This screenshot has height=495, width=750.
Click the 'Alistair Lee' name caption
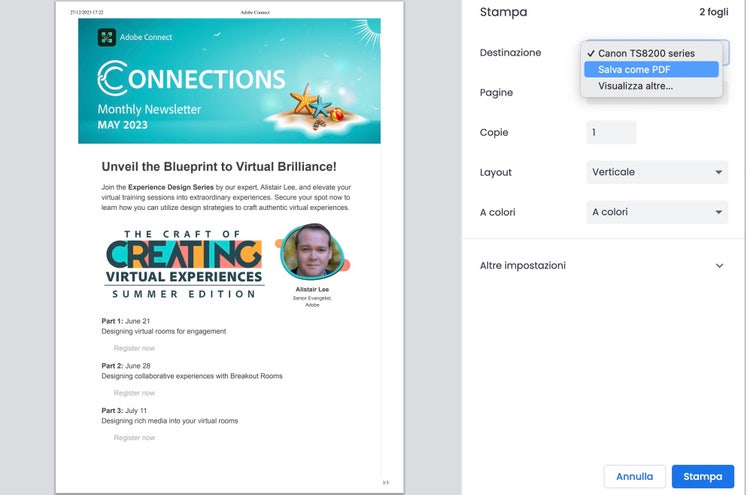tap(312, 289)
